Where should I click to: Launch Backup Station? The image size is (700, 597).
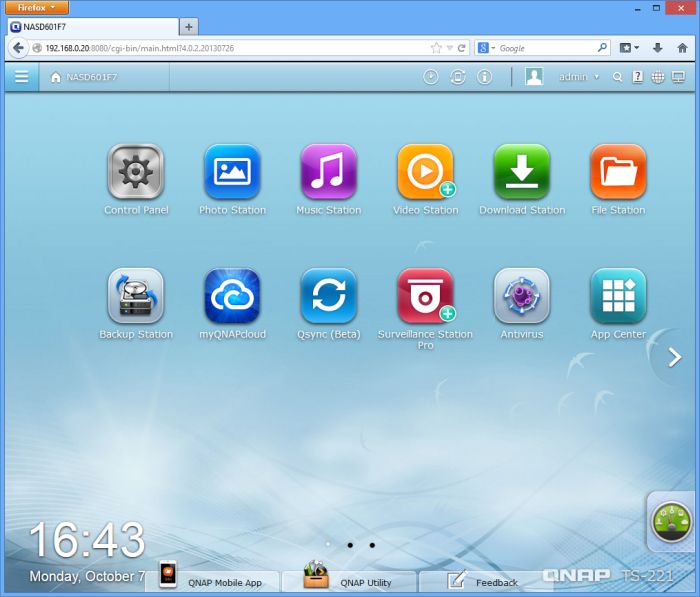[136, 296]
